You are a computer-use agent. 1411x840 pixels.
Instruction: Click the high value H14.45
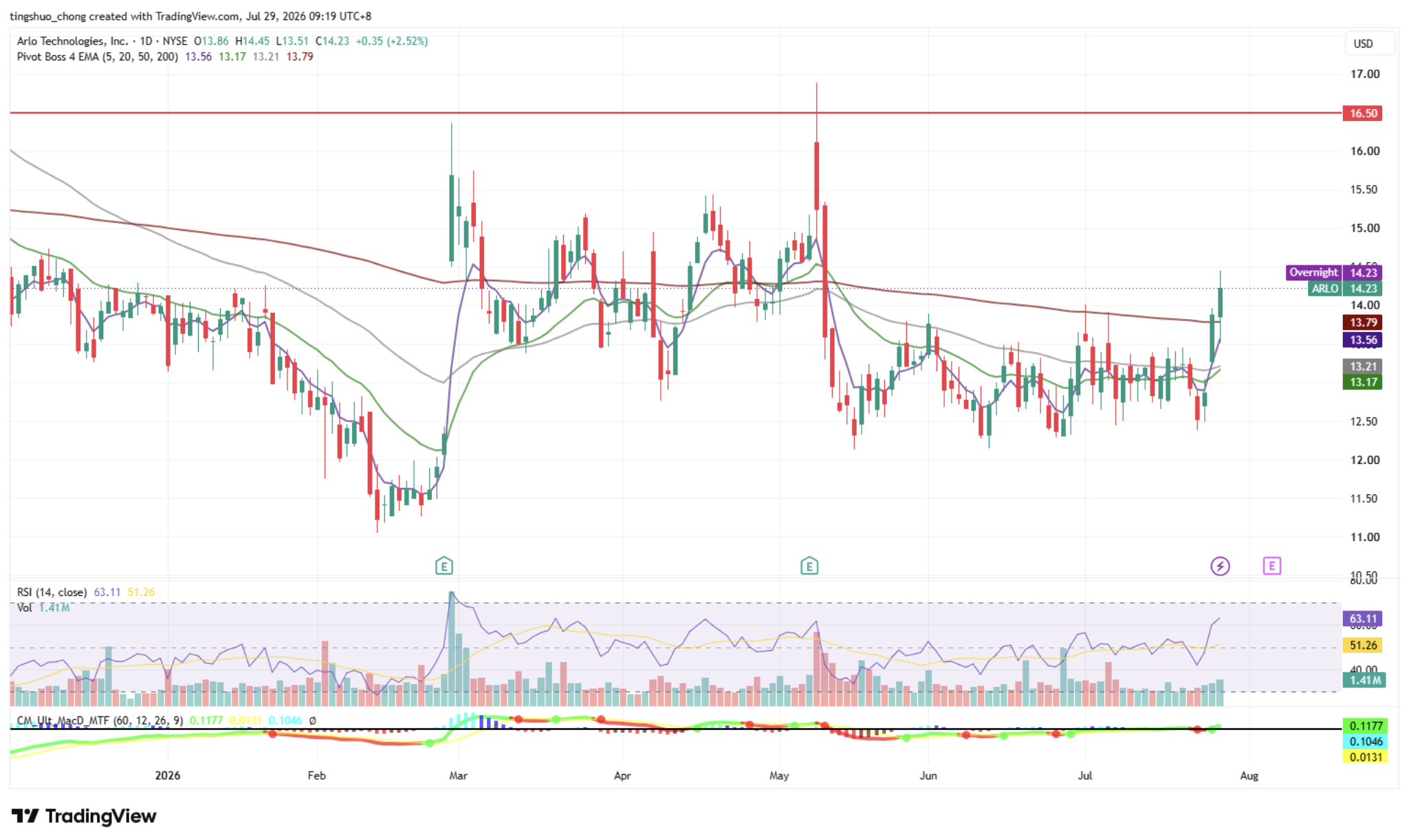point(252,41)
